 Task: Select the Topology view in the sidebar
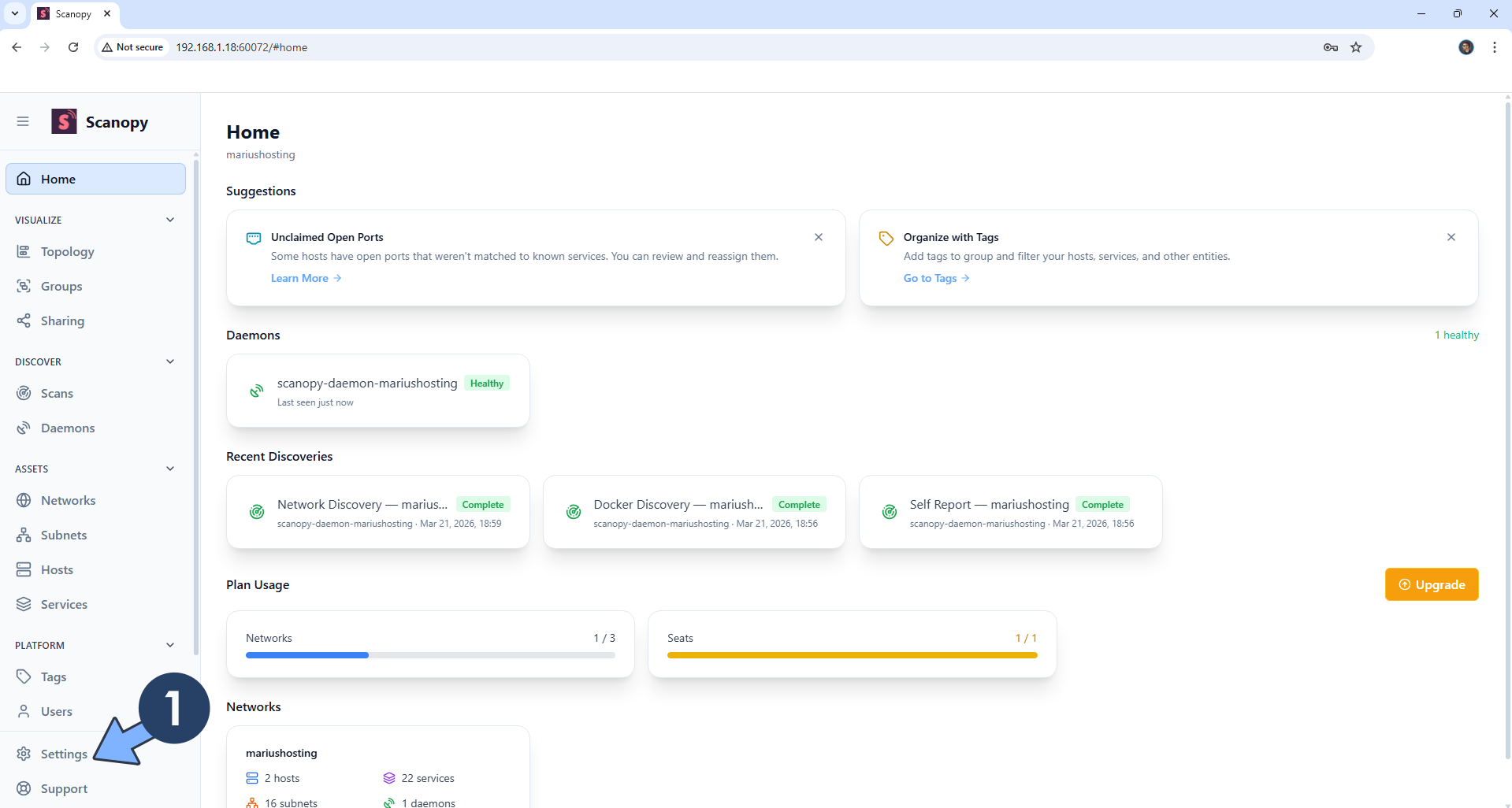[x=67, y=251]
